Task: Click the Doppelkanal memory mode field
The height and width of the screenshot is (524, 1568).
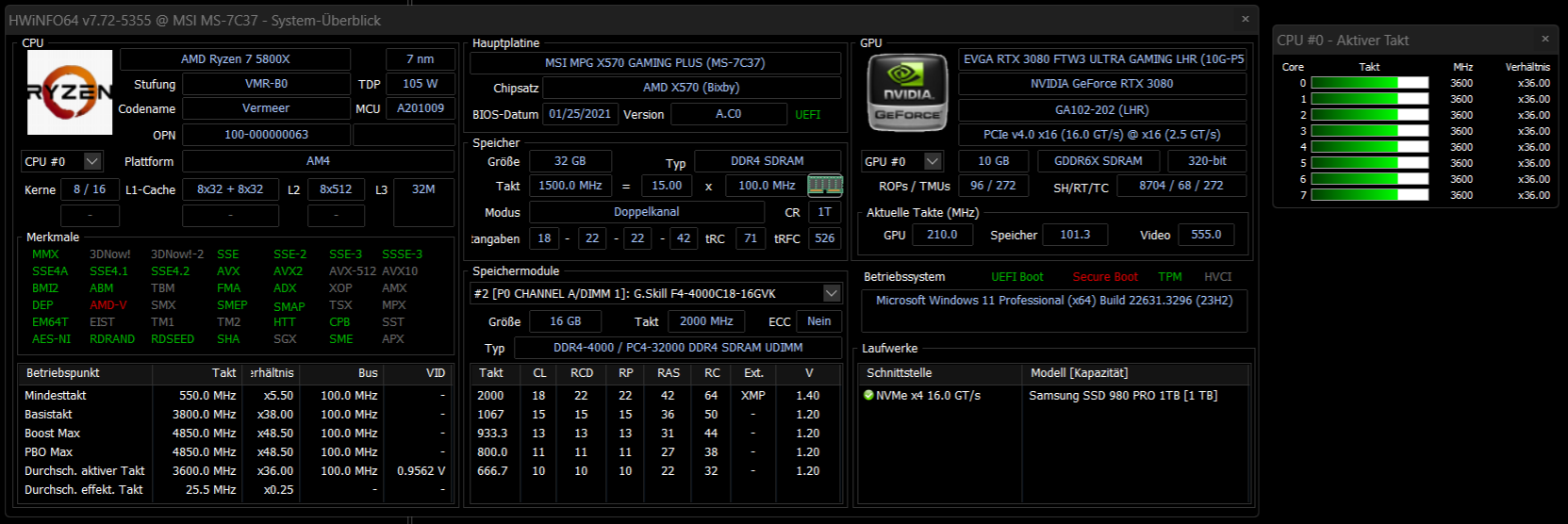Action: point(647,212)
